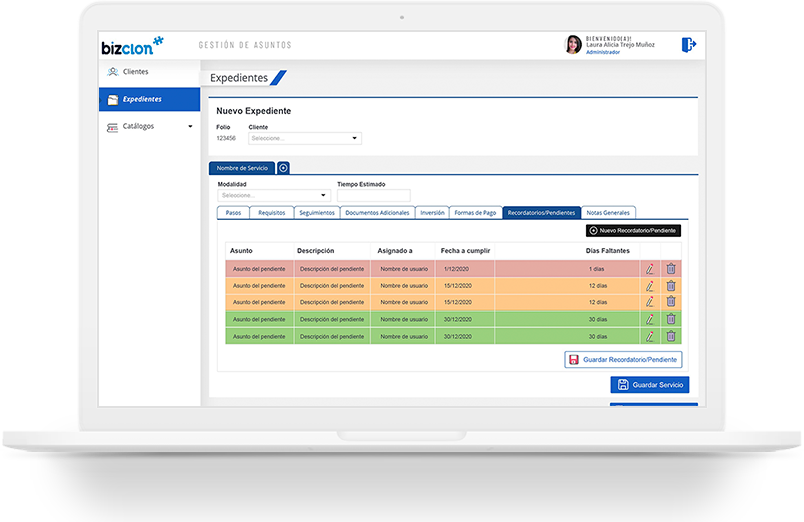Click edit pencil in last green row
The height and width of the screenshot is (522, 804).
point(650,336)
